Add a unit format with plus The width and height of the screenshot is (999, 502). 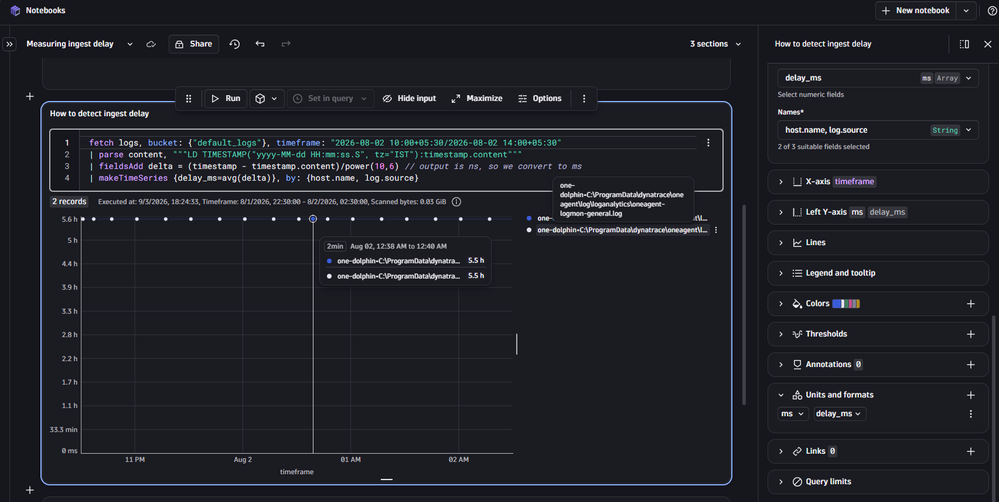pyautogui.click(x=970, y=395)
